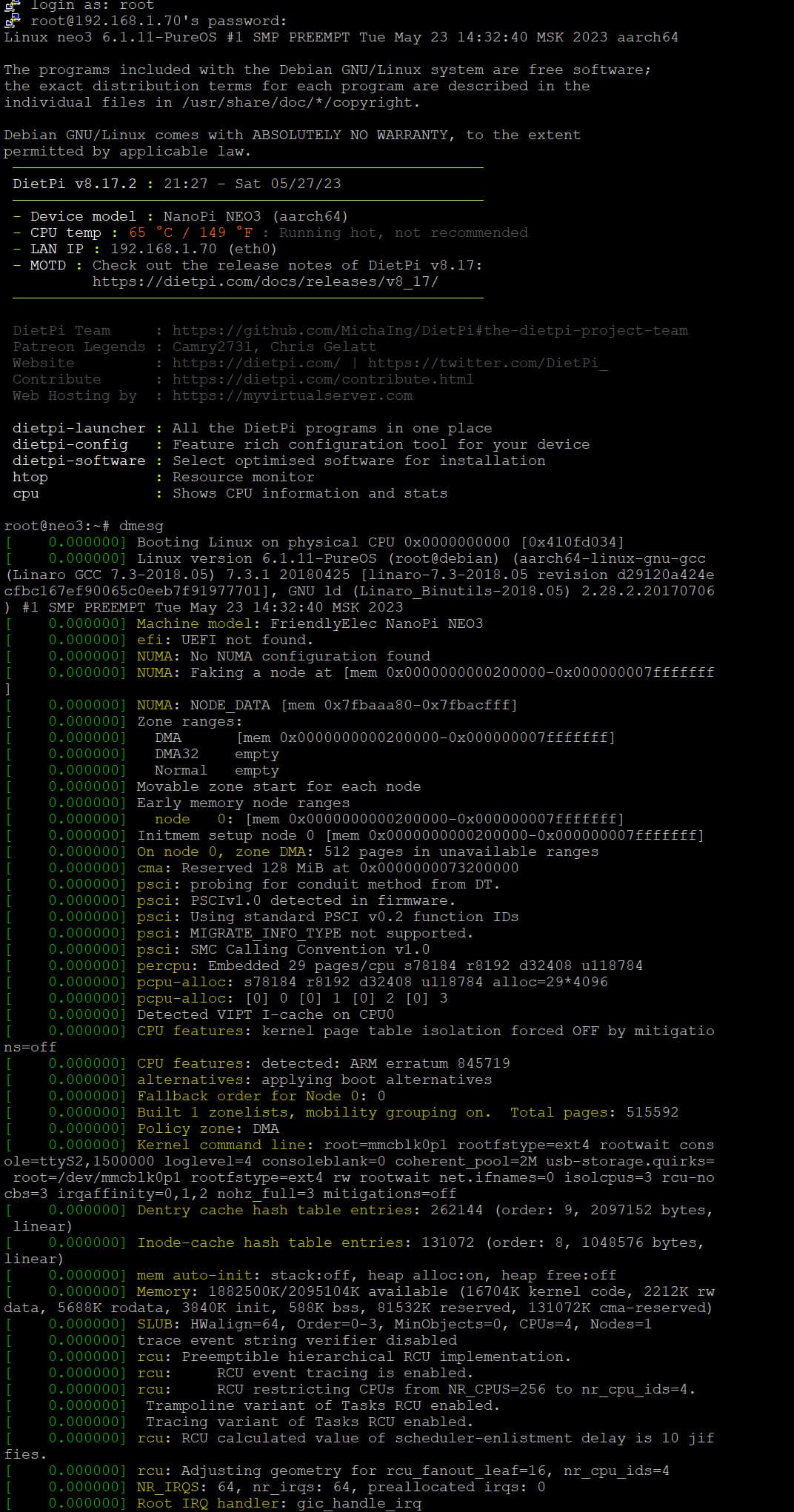Click the PuTTY icon beside the password prompt

point(11,21)
